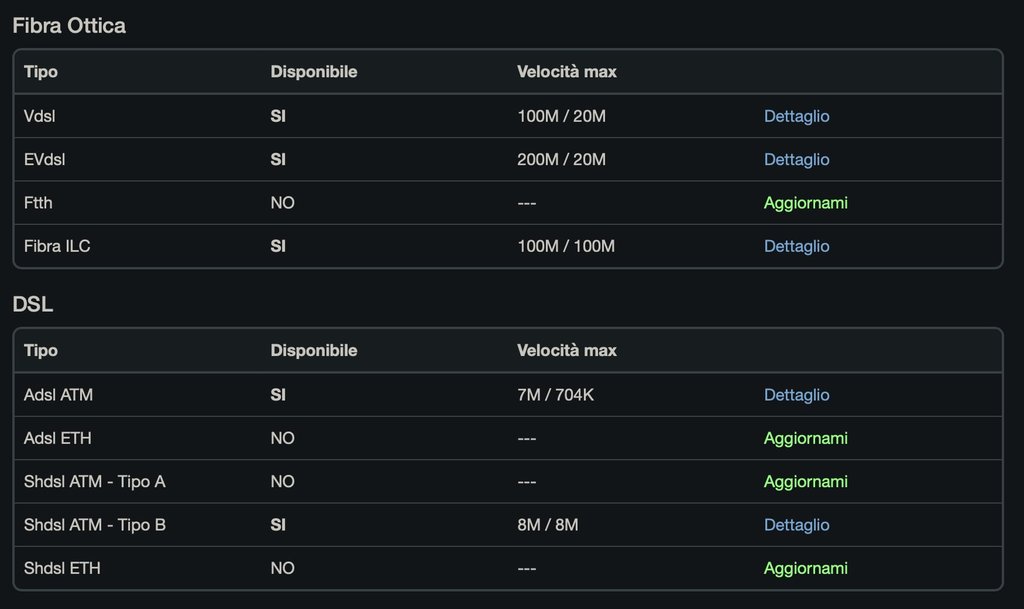The height and width of the screenshot is (609, 1024).
Task: Click the Adsl ATM 7M / 704K speed
Action: [x=555, y=395]
